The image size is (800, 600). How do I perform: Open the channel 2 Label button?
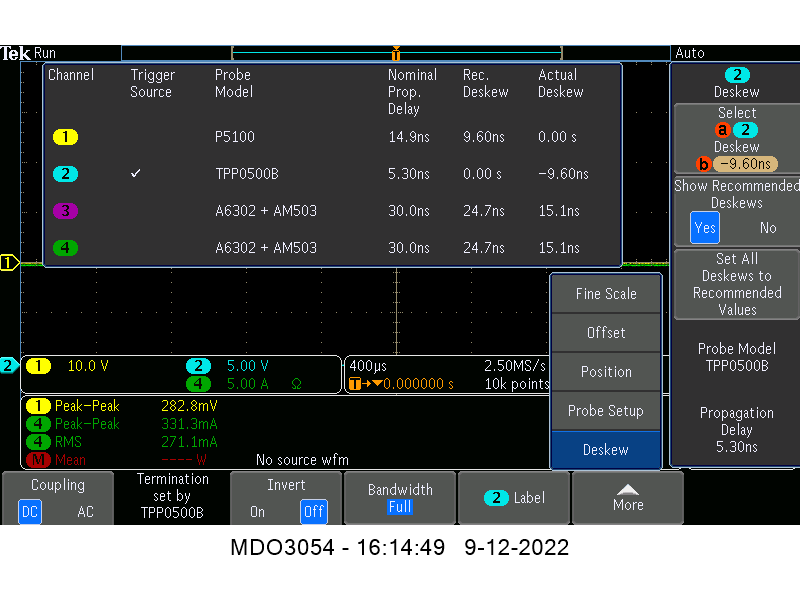pos(514,498)
